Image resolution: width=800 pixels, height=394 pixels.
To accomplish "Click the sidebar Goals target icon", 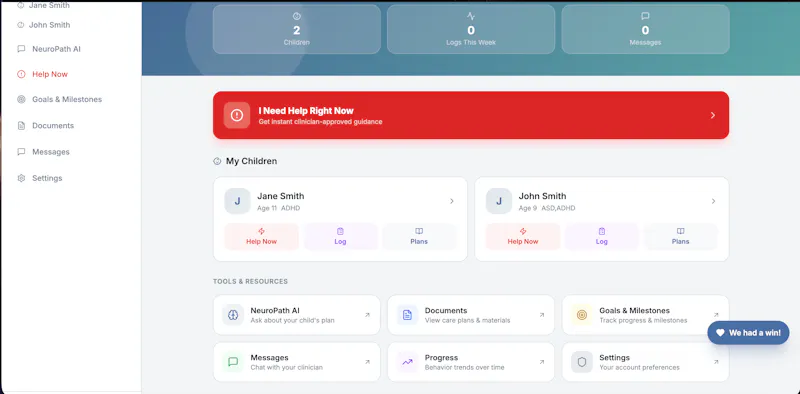I will tap(21, 99).
